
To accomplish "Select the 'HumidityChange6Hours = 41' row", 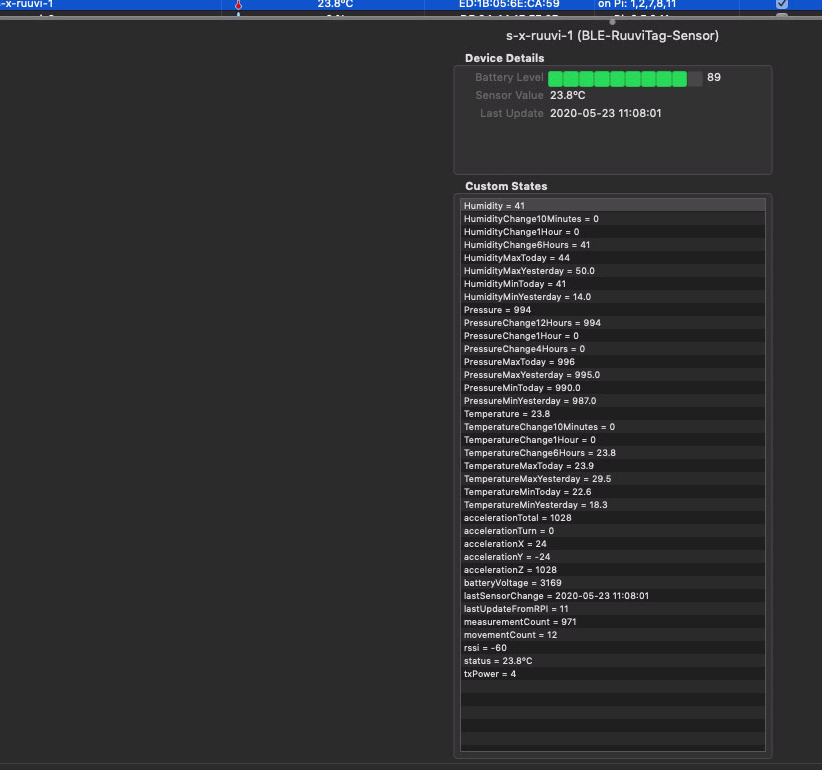I will 612,245.
